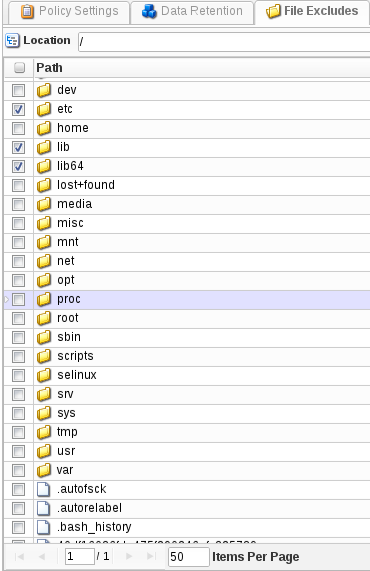Click the misc folder icon
The height and width of the screenshot is (571, 370).
point(44,223)
